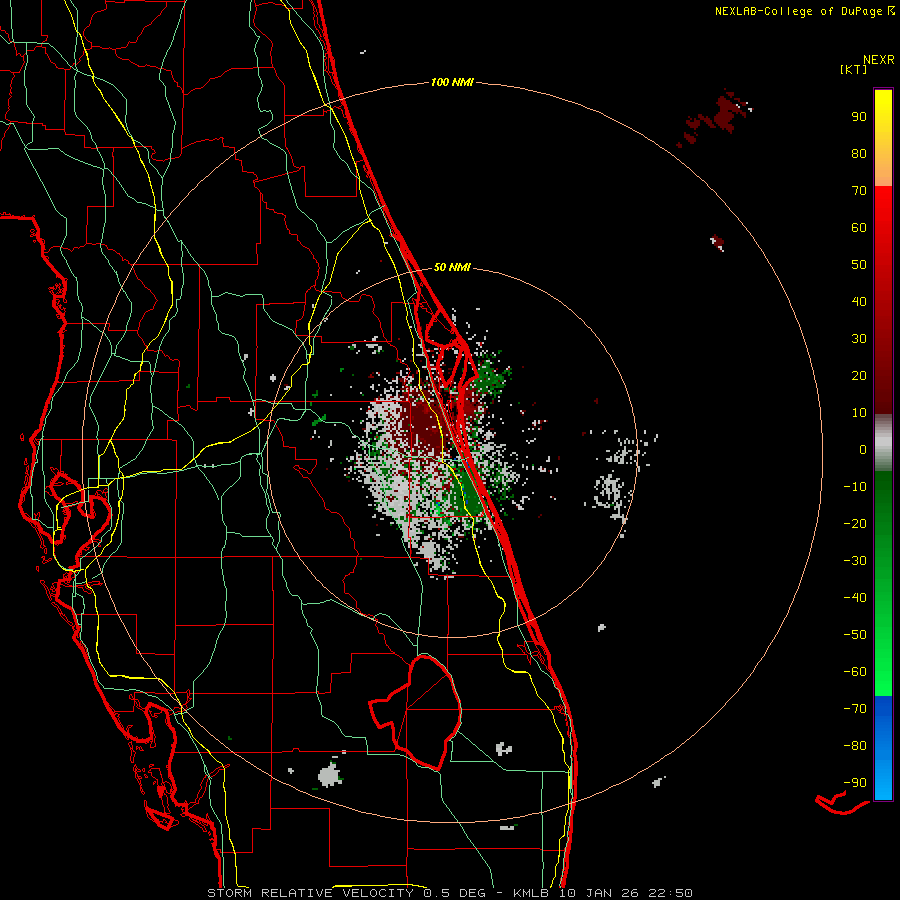
Task: Click the [KT] units label
Action: click(854, 69)
